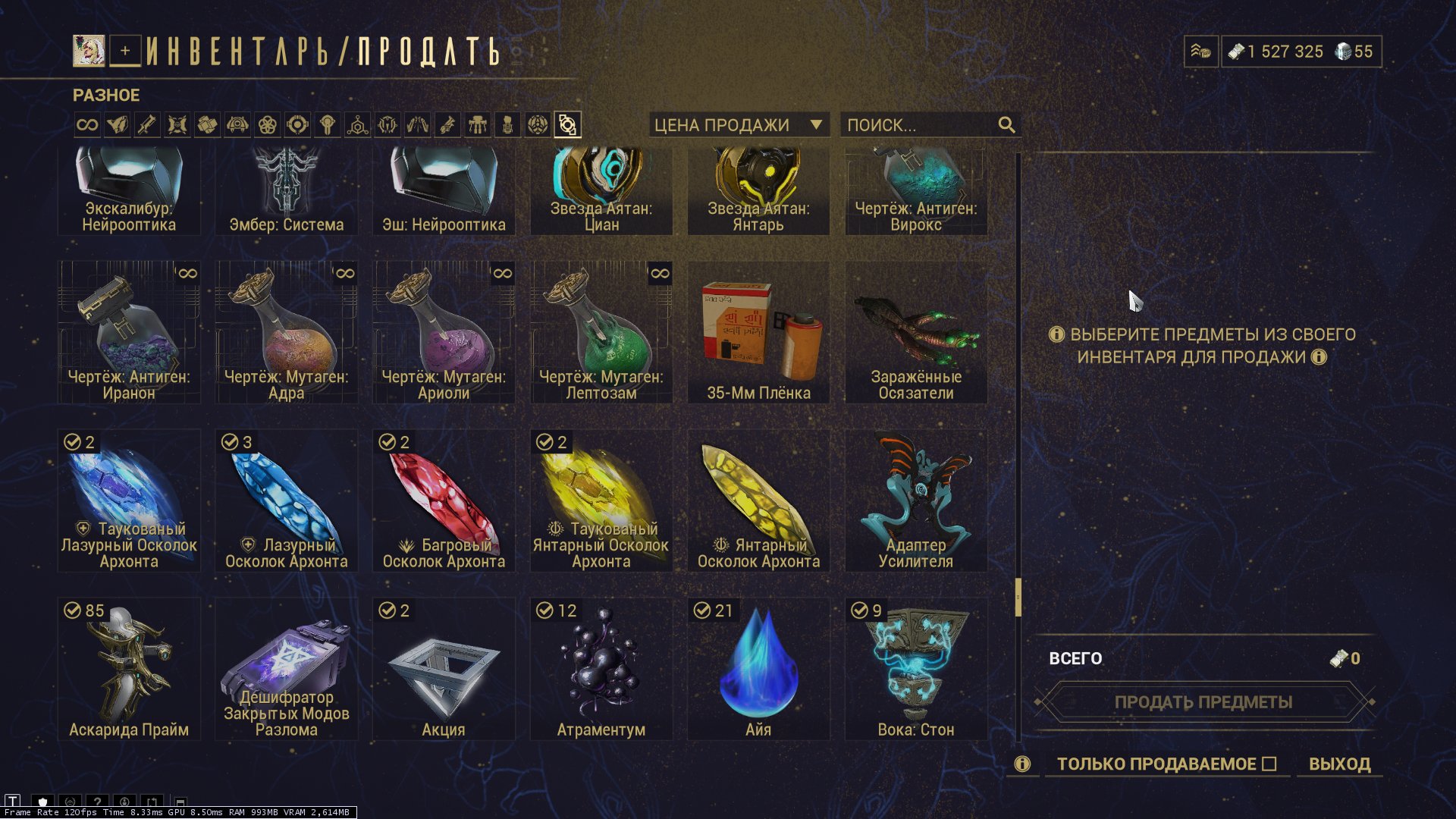Select Аскарида Прайм item with 85 count
Image resolution: width=1456 pixels, height=819 pixels.
[x=129, y=669]
